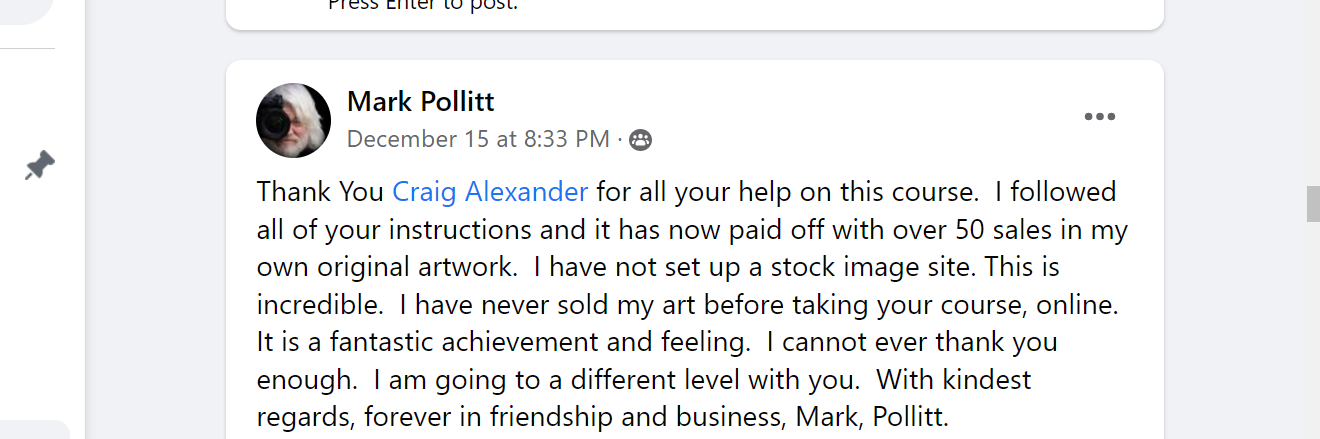Click the group audience icon beside timestamp
Screen dimensions: 1320x439
641,140
